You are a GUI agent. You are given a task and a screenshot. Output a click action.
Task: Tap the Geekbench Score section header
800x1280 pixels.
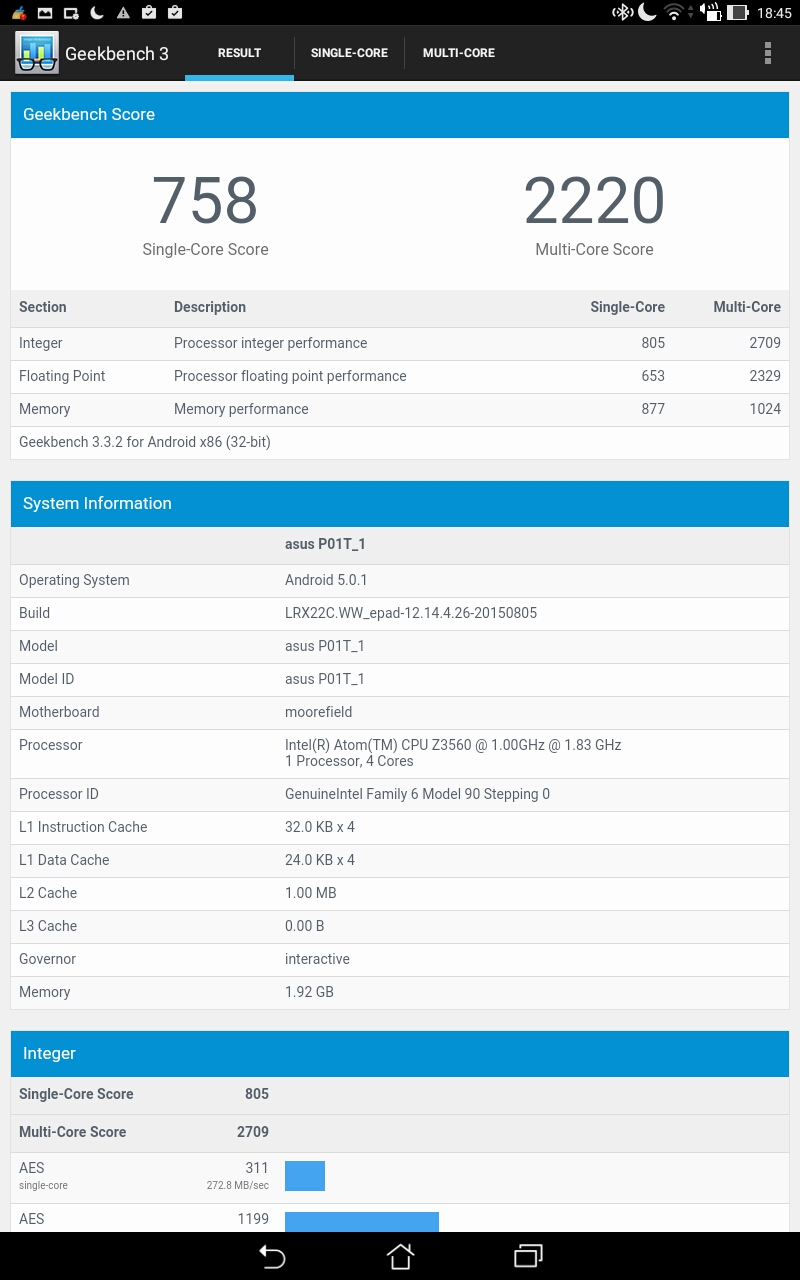click(x=400, y=115)
